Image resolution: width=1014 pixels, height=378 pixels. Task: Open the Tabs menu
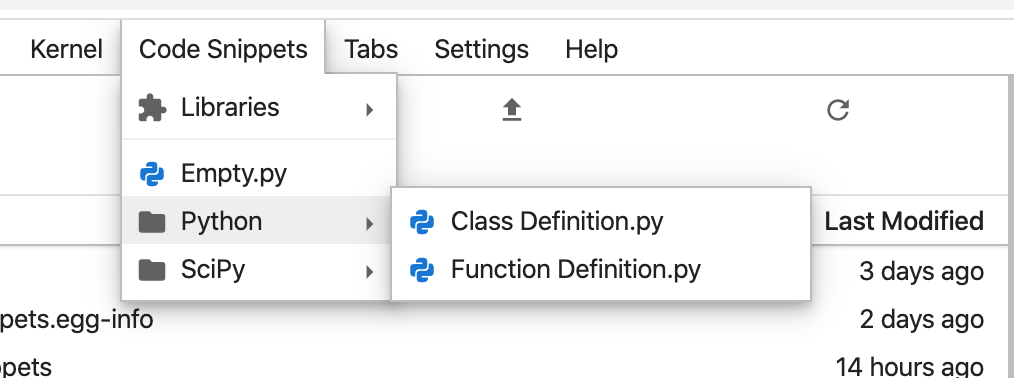(371, 49)
